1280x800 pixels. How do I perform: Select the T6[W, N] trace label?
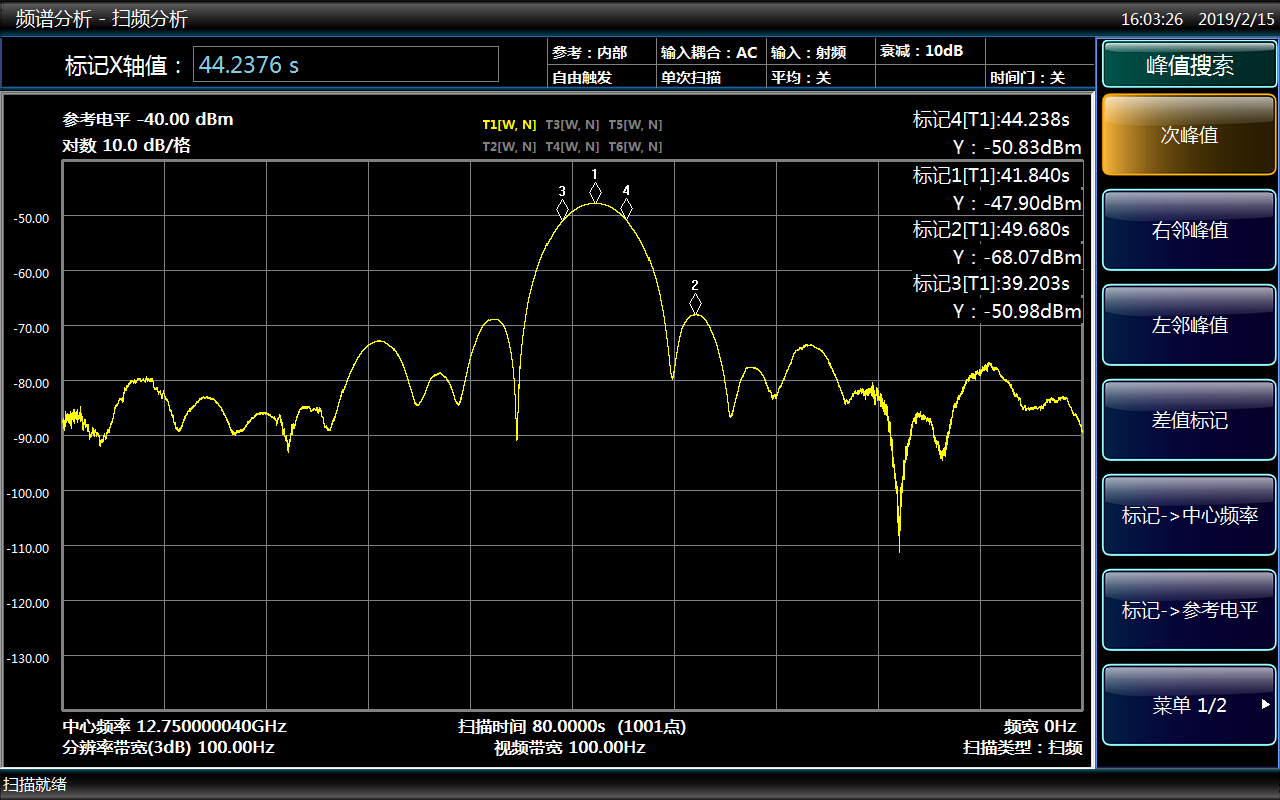pyautogui.click(x=635, y=147)
